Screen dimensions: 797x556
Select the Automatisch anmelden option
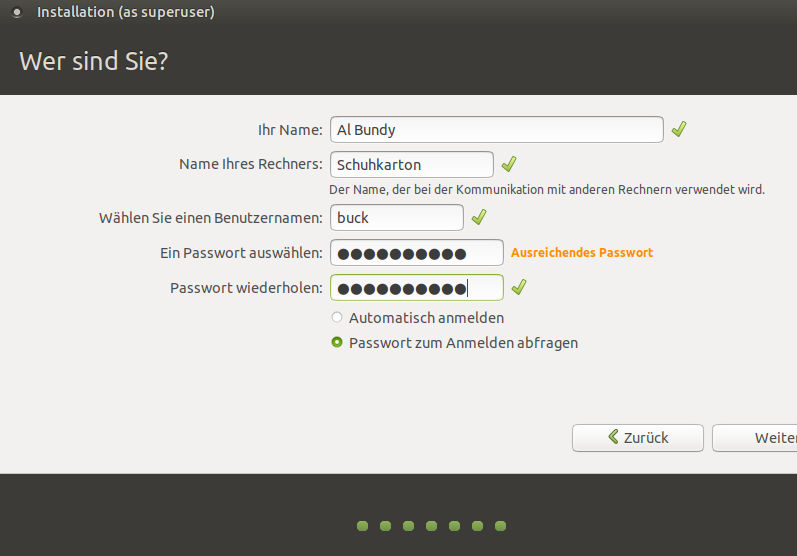click(x=337, y=318)
